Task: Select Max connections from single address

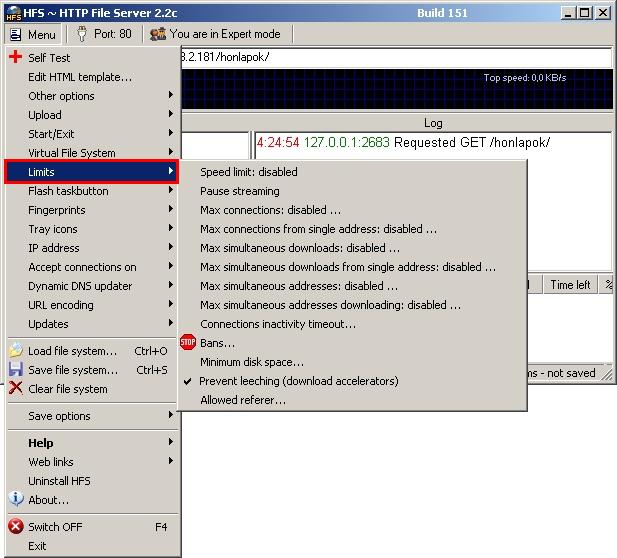Action: coord(352,229)
